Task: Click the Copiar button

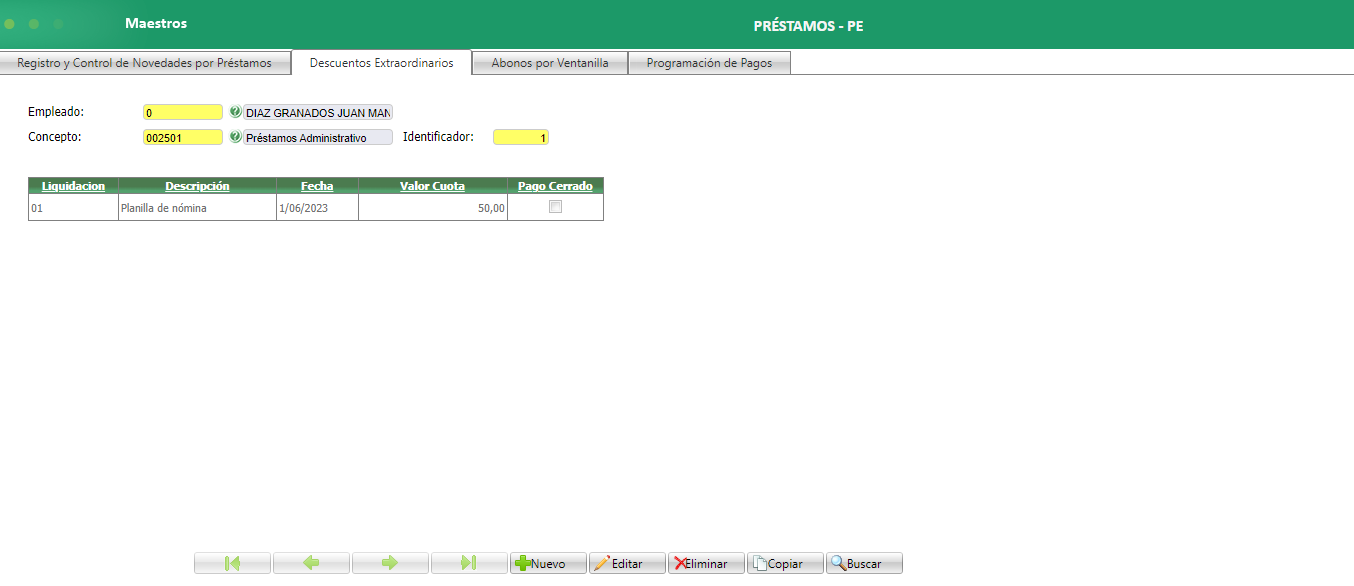Action: [785, 563]
